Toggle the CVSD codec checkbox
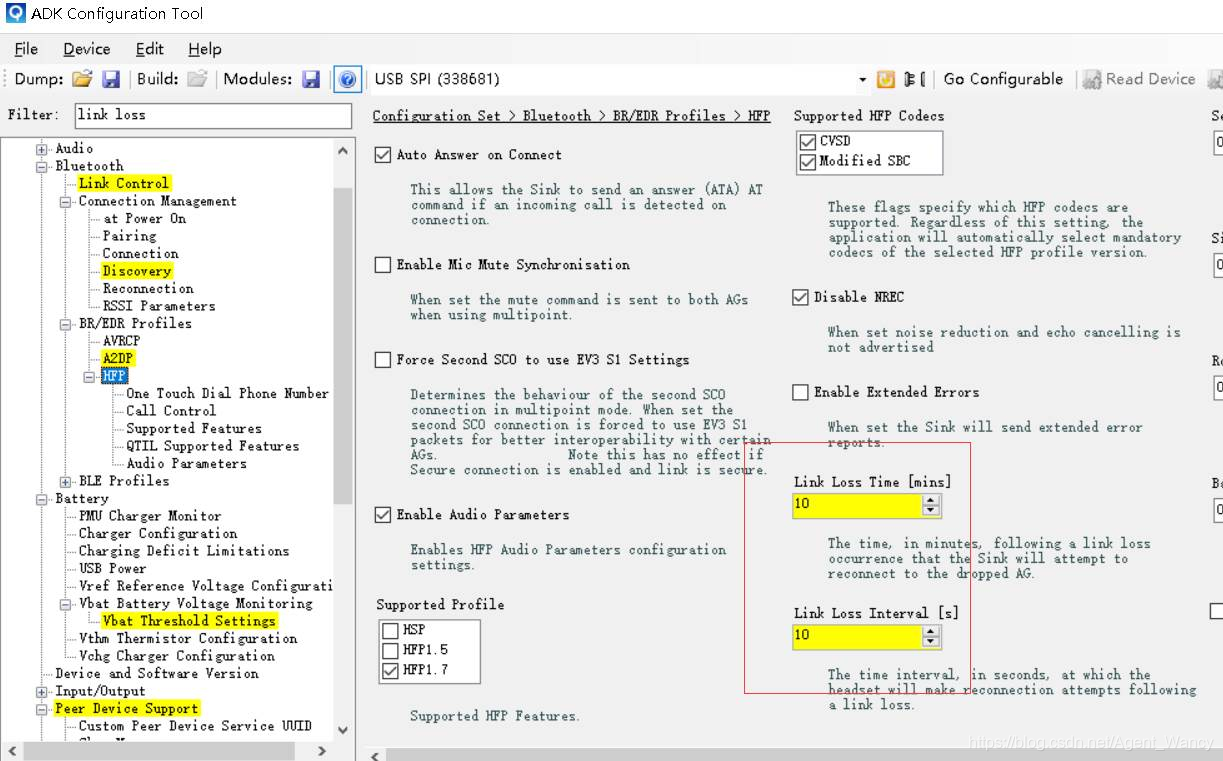This screenshot has height=761, width=1223. click(x=808, y=141)
